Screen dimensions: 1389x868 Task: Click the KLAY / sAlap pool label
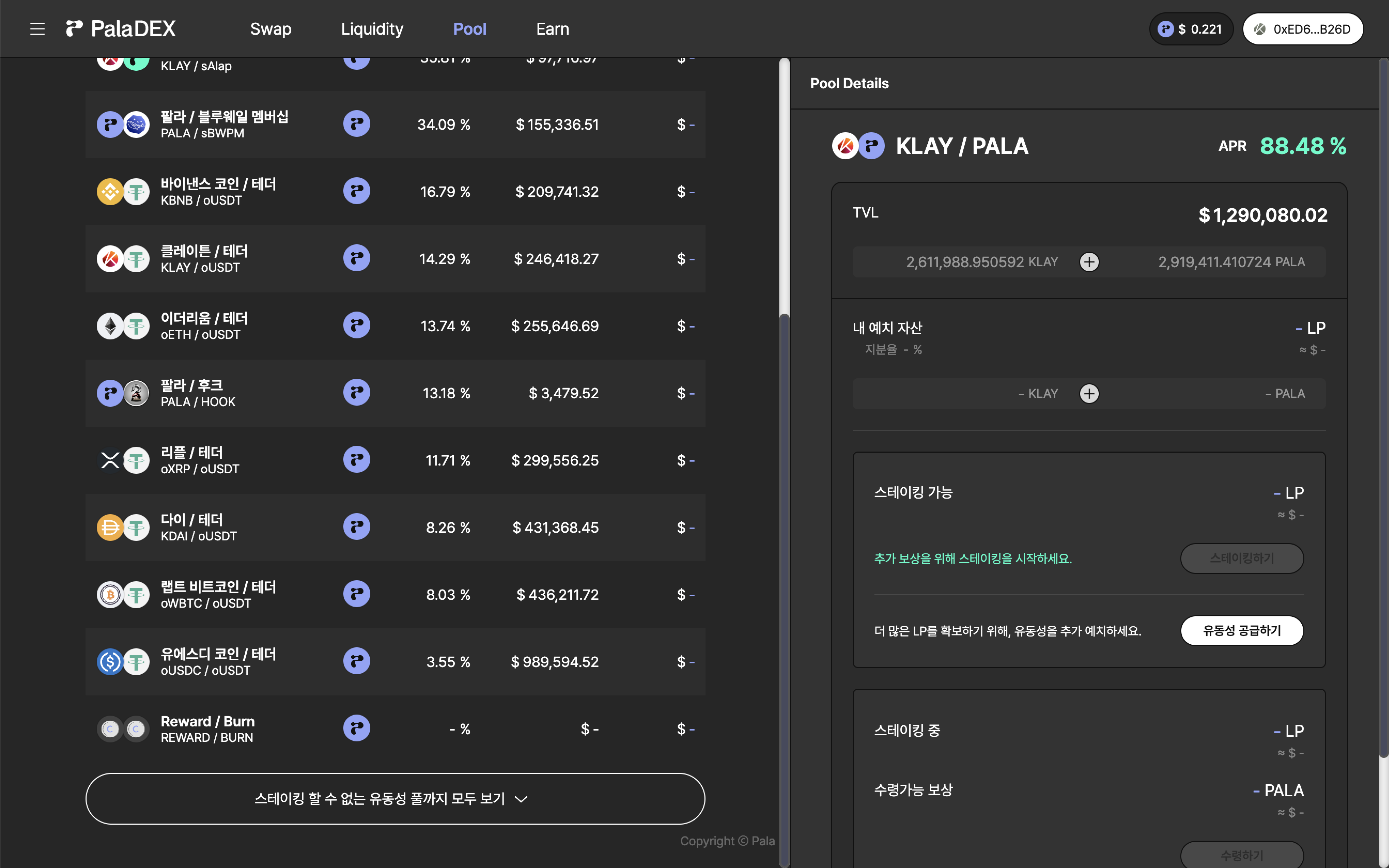pyautogui.click(x=196, y=66)
